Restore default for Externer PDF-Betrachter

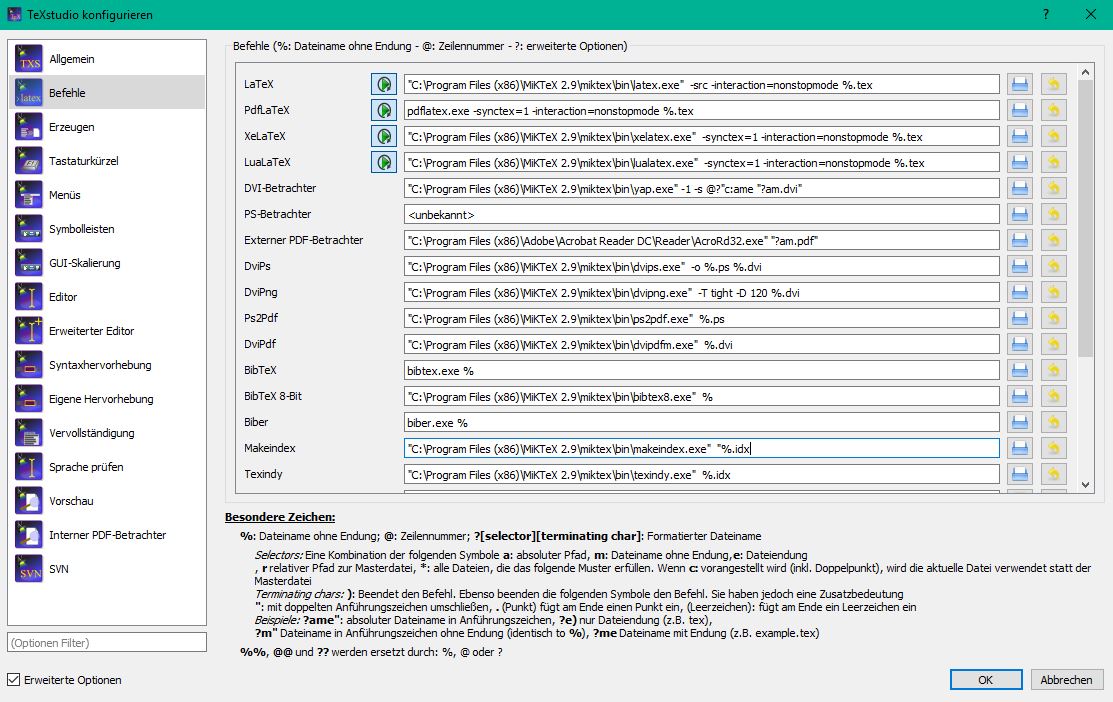pos(1054,241)
